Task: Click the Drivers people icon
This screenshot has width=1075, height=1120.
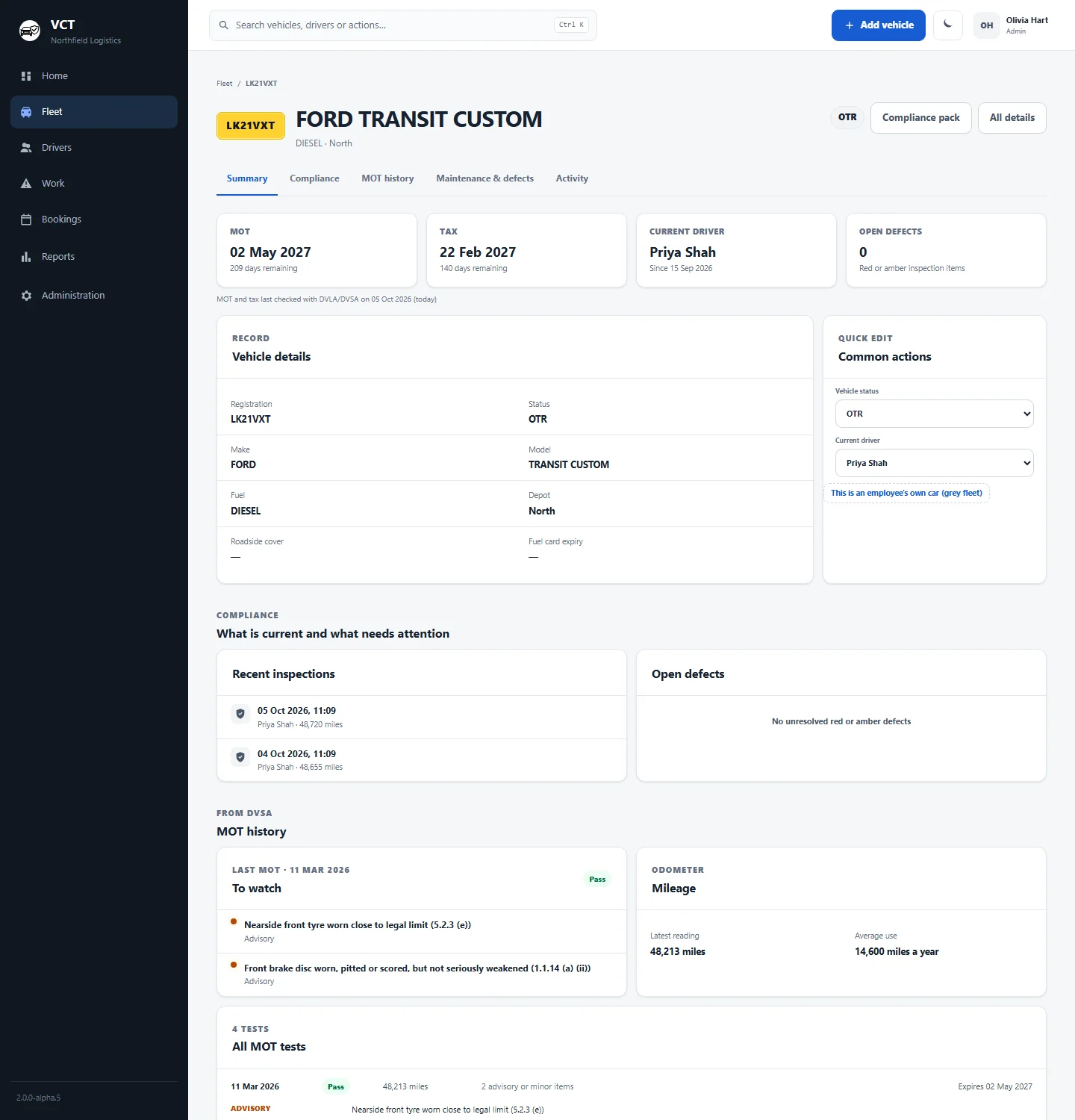Action: pos(26,148)
